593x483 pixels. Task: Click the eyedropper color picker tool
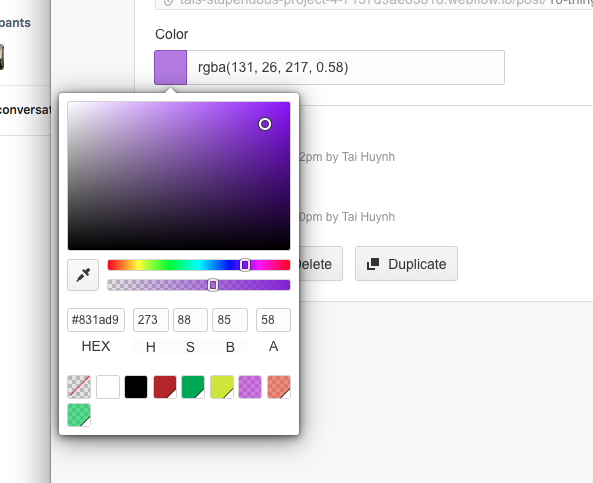[83, 275]
